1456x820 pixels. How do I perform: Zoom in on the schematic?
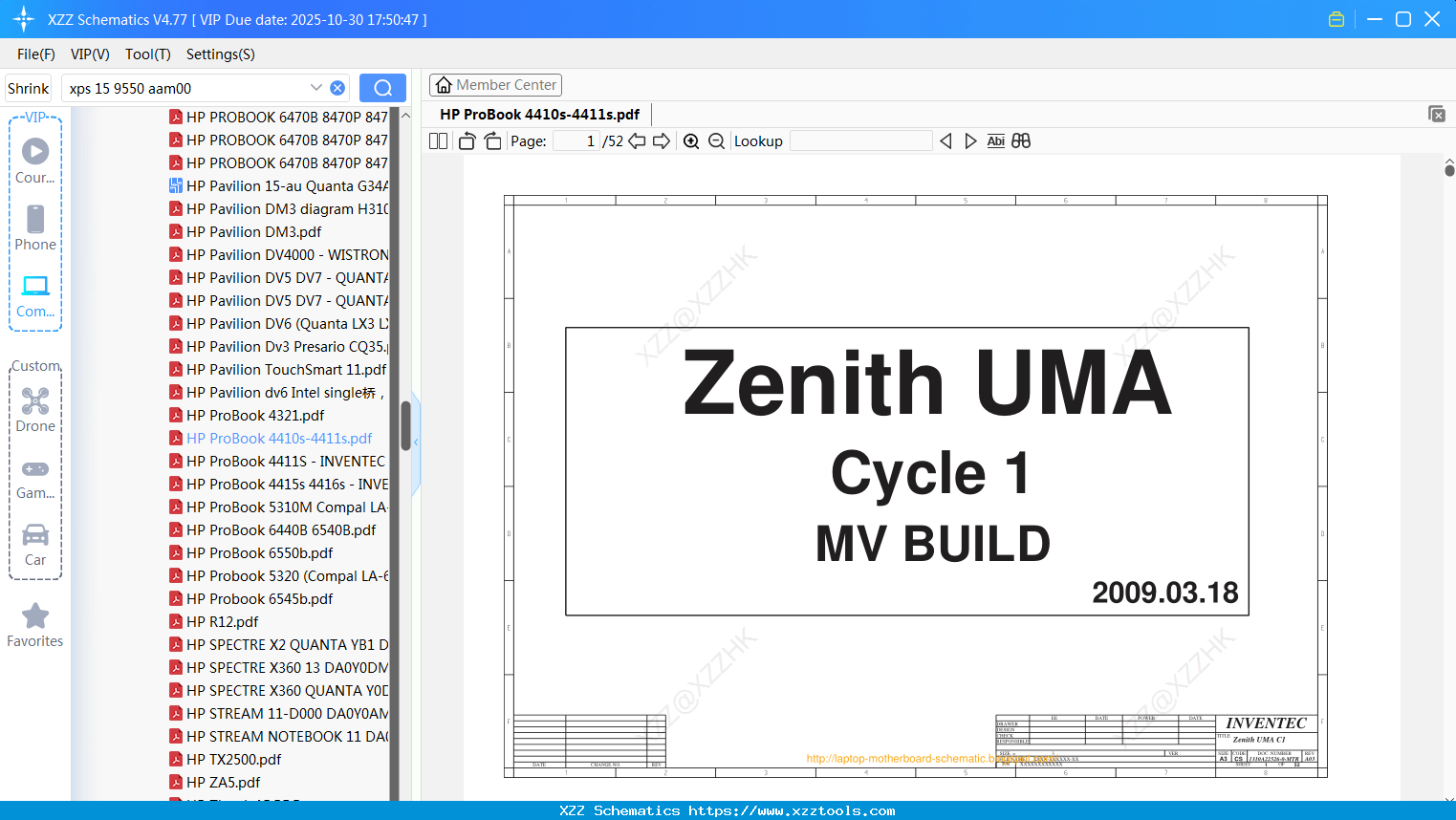coord(691,141)
